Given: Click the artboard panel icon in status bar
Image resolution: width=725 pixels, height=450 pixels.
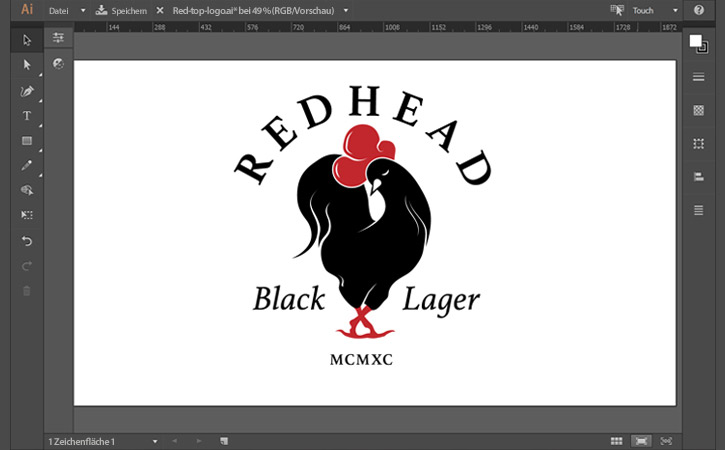Looking at the screenshot, I should point(224,441).
